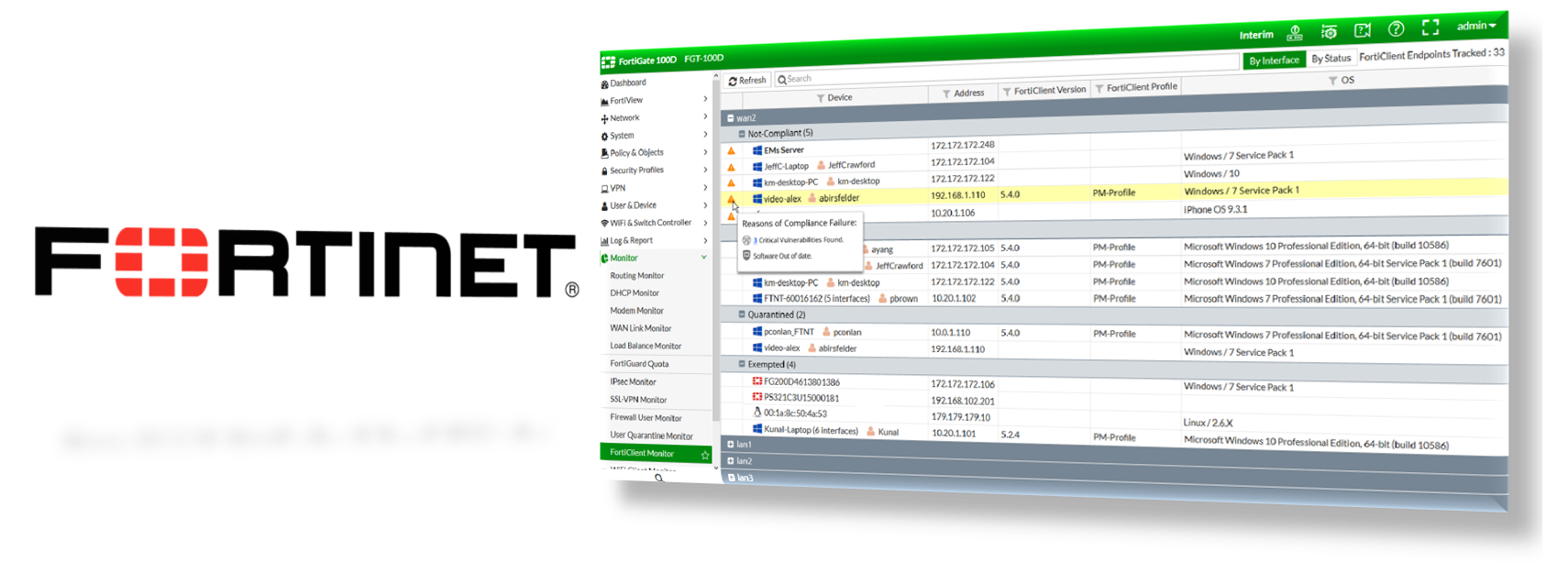
Task: Collapse the Not-Compliant (5) group
Action: pos(741,134)
